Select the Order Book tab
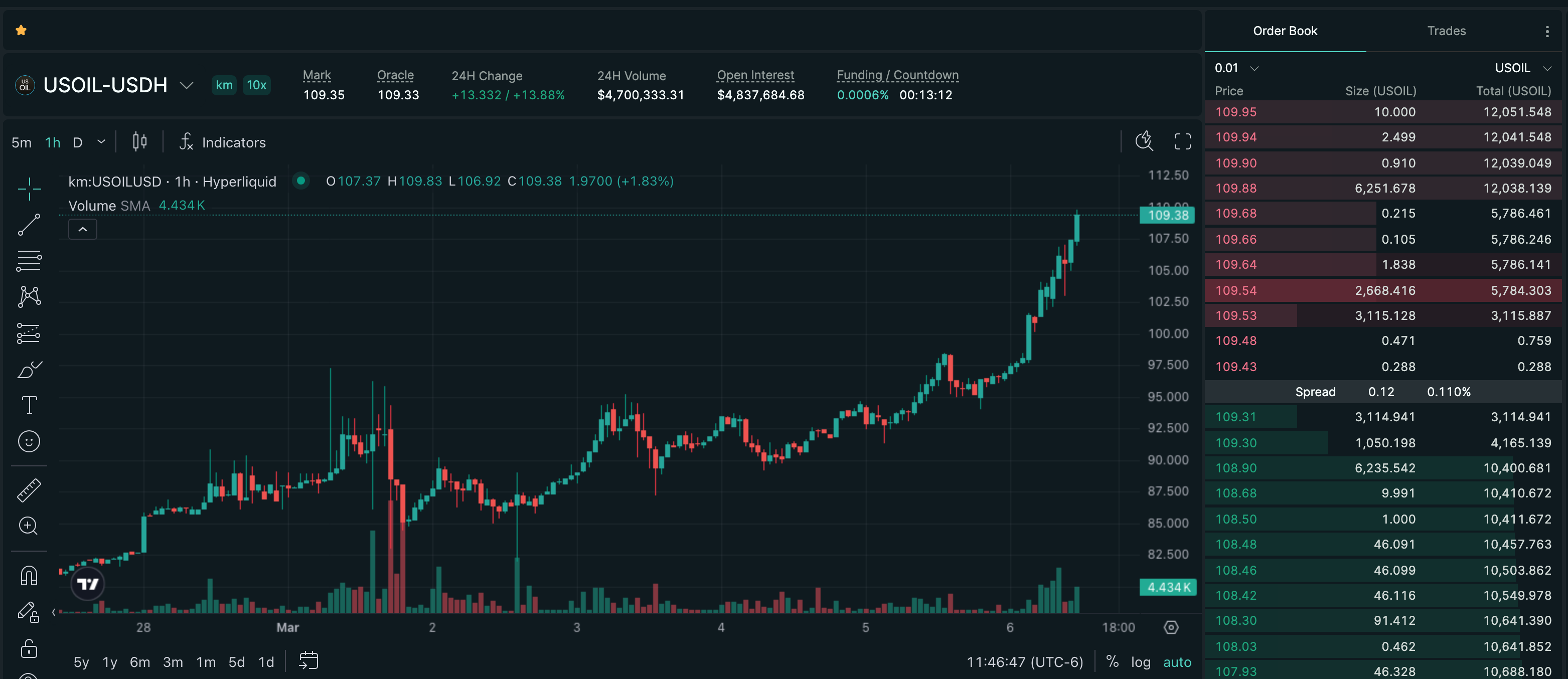The height and width of the screenshot is (679, 1568). click(x=1285, y=31)
